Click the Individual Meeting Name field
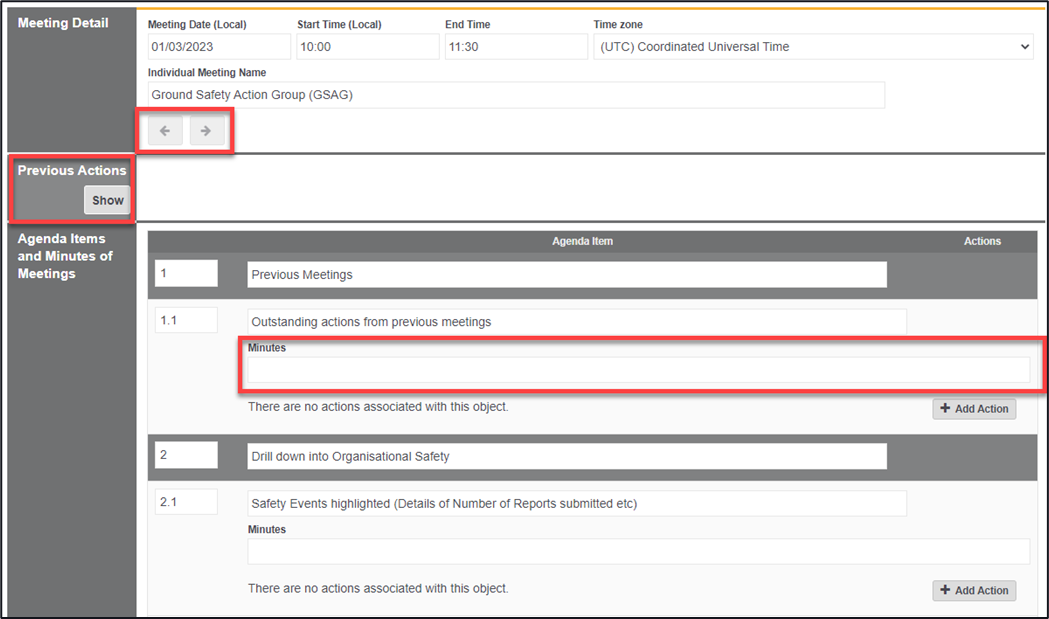Viewport: 1049px width, 619px height. [x=515, y=95]
